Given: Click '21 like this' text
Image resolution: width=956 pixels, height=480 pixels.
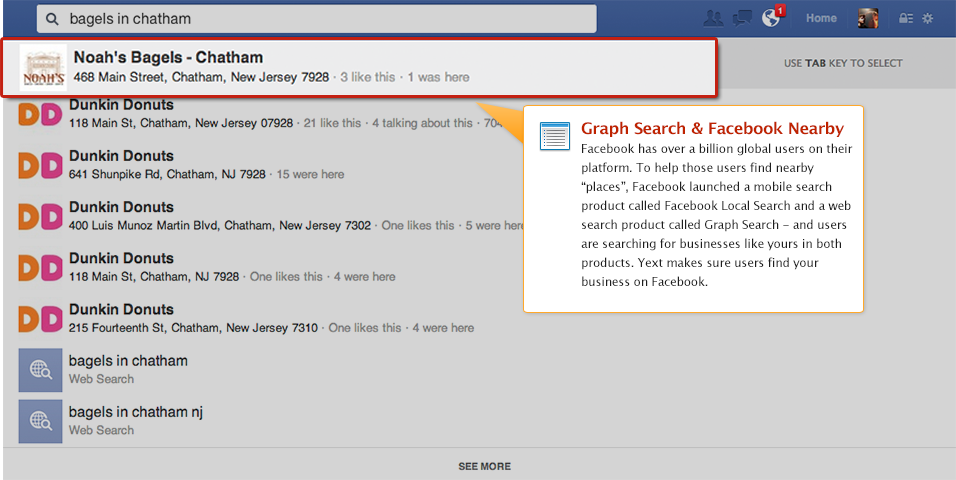Looking at the screenshot, I should click(x=332, y=123).
